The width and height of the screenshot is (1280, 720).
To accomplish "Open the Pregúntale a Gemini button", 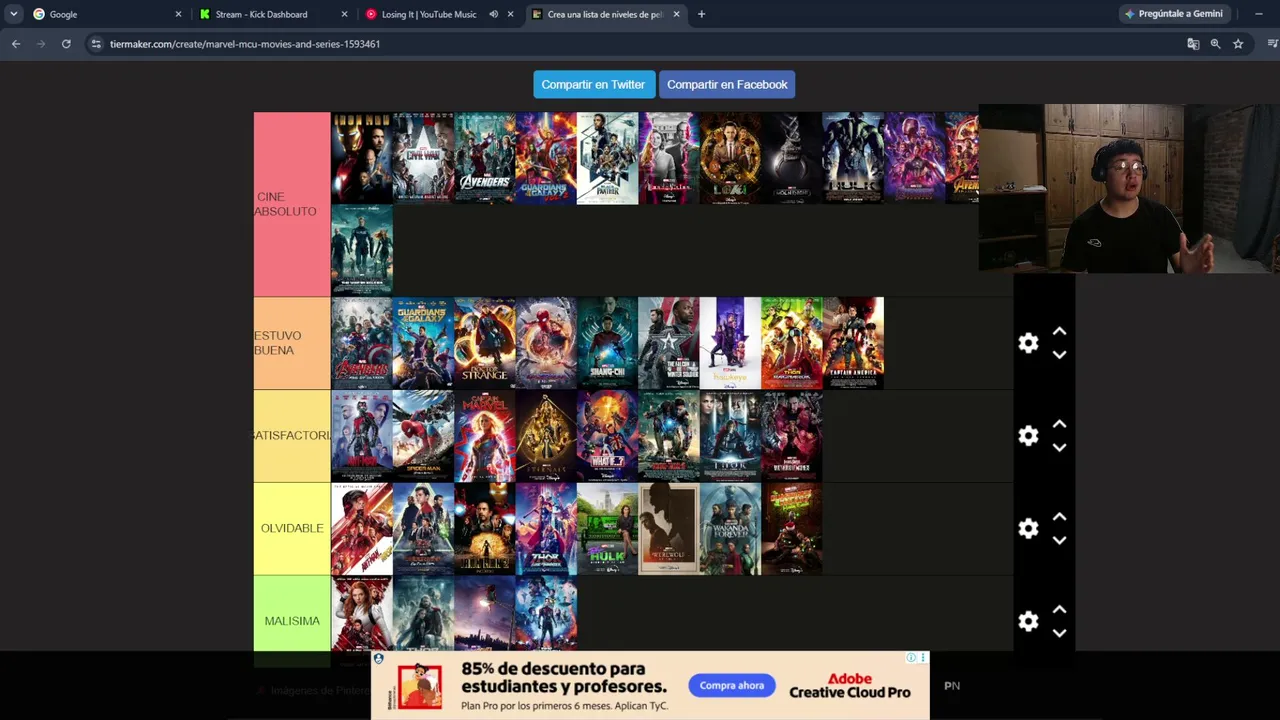I will pos(1173,14).
